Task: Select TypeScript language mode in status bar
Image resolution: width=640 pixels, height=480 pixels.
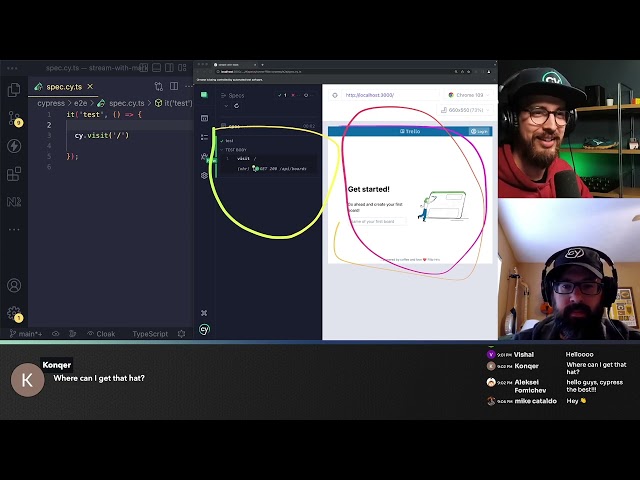Action: click(x=150, y=334)
